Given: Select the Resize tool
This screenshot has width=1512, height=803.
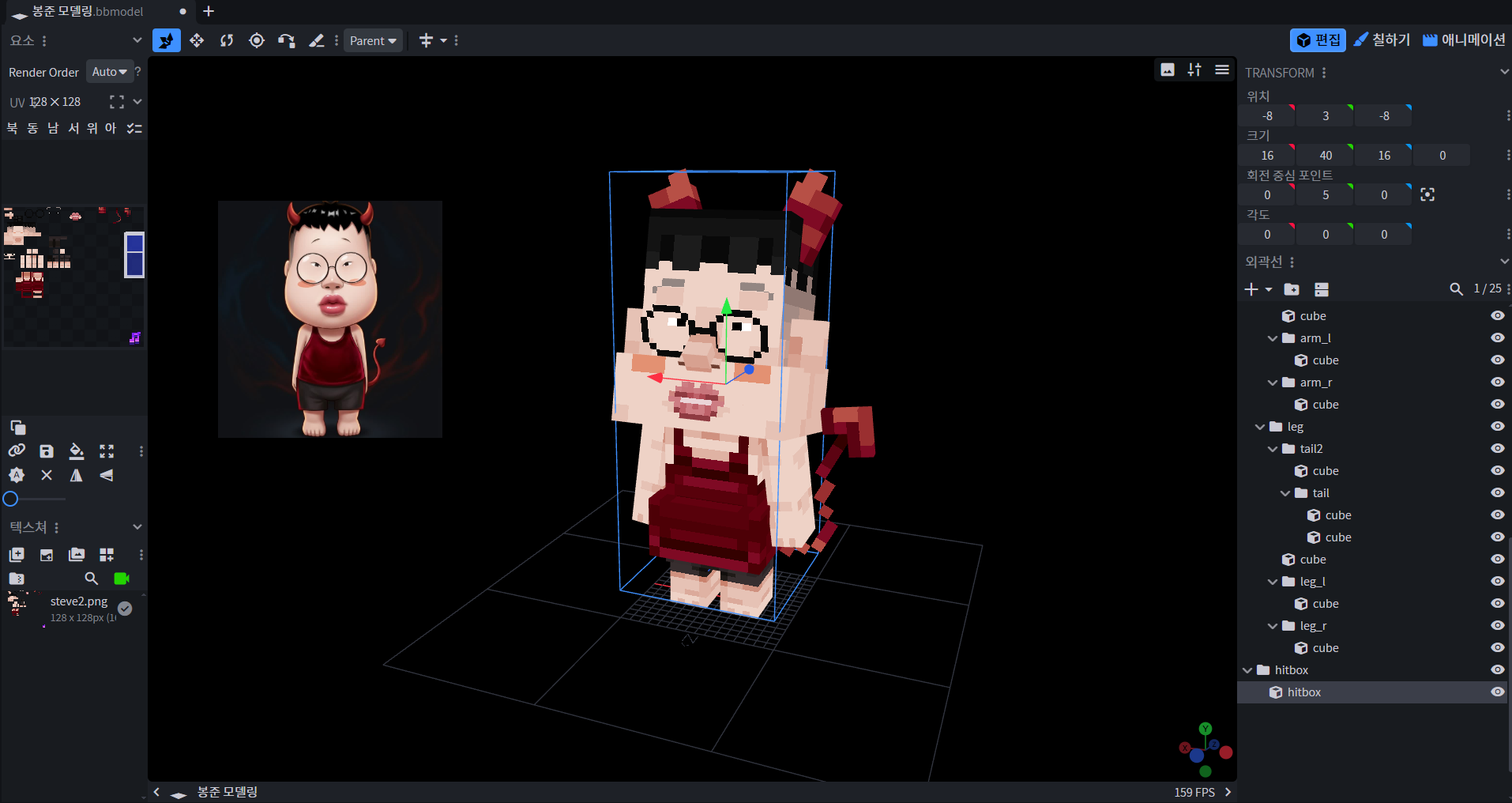Looking at the screenshot, I should (197, 40).
